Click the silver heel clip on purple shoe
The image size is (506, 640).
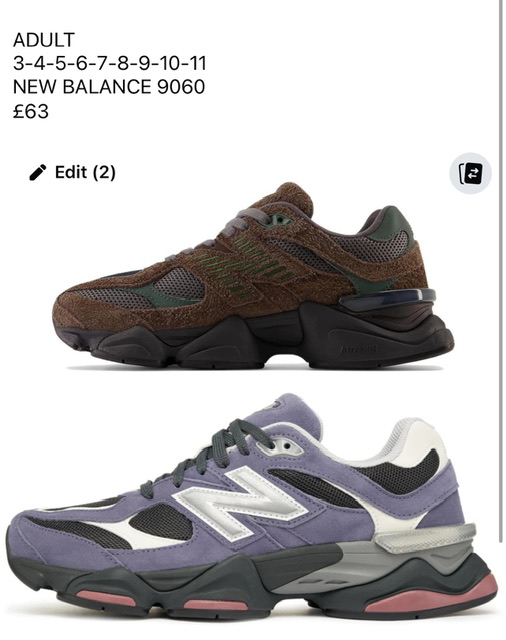(x=426, y=538)
